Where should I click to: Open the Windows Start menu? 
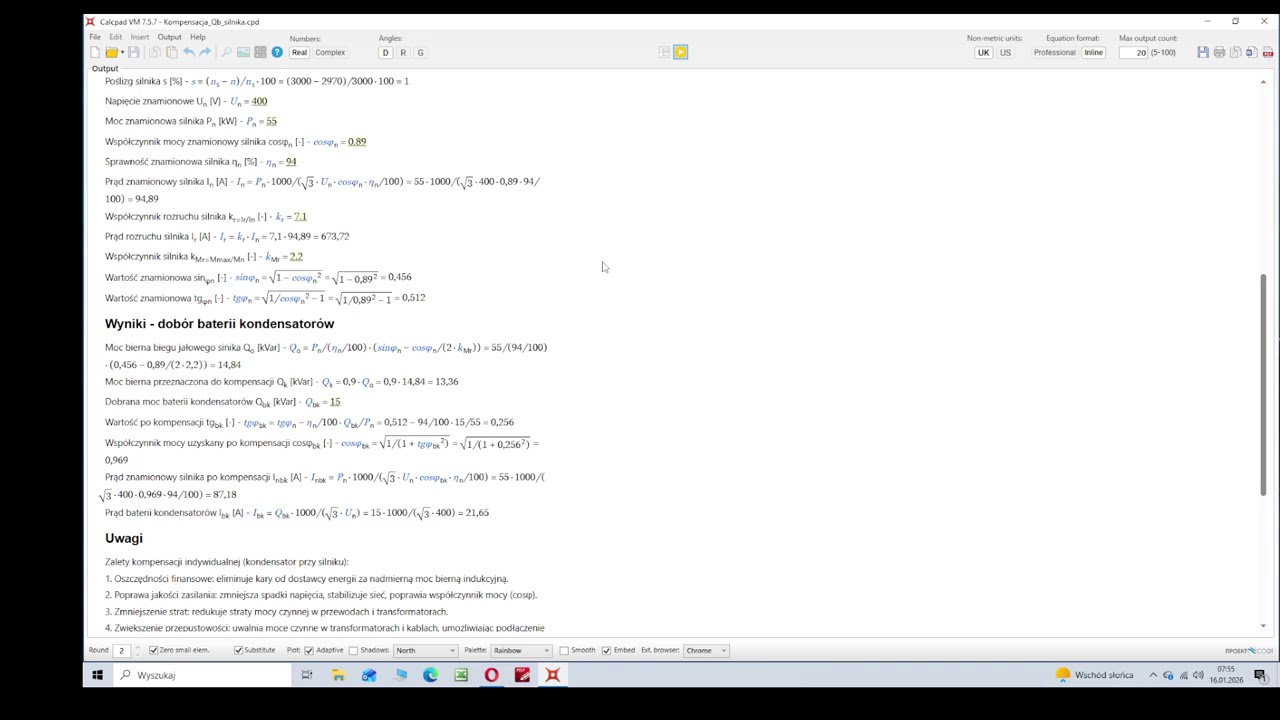click(97, 675)
